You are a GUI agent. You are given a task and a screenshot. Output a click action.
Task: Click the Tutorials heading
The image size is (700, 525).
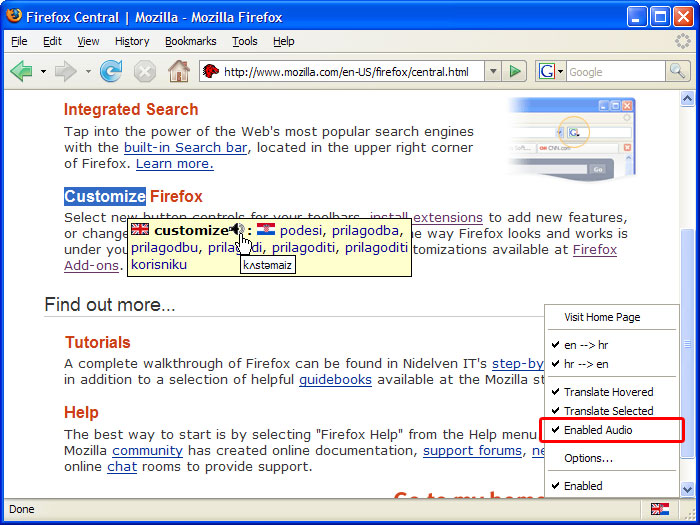tap(97, 342)
